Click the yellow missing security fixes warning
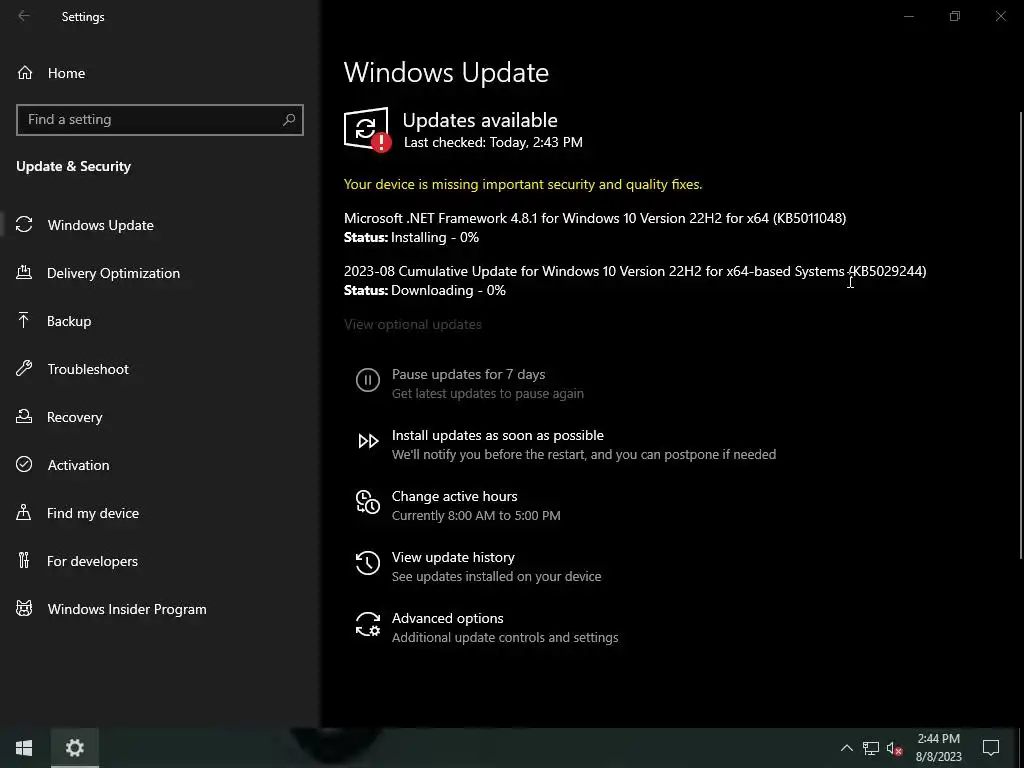Image resolution: width=1024 pixels, height=768 pixels. pyautogui.click(x=523, y=184)
